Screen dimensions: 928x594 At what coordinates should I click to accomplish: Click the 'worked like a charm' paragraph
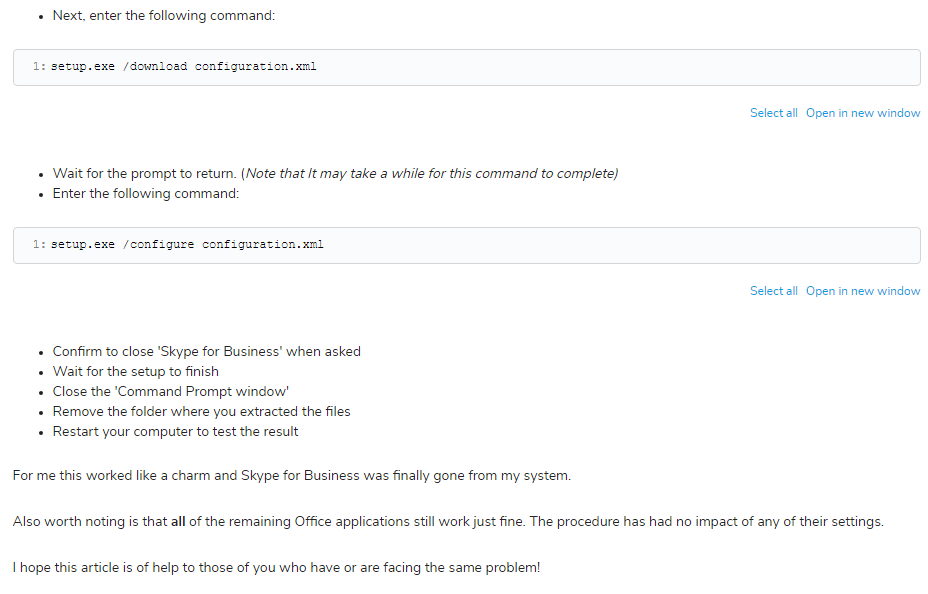(292, 476)
